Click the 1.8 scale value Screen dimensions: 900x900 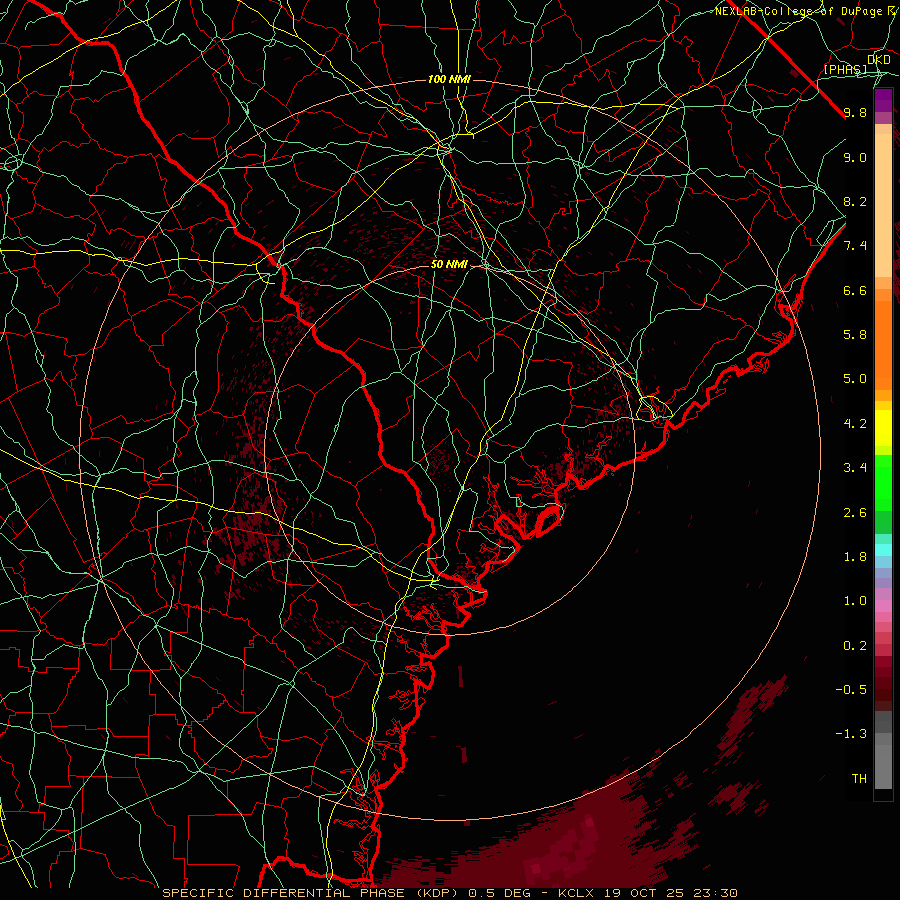(x=855, y=557)
